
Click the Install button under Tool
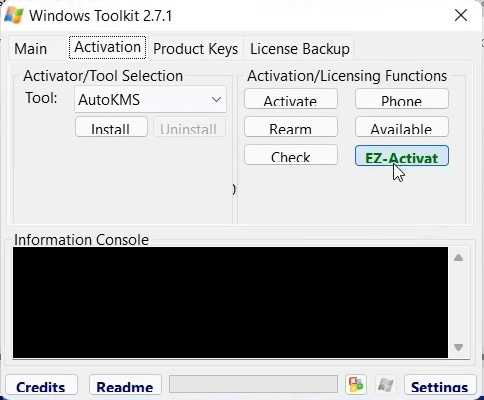click(111, 127)
